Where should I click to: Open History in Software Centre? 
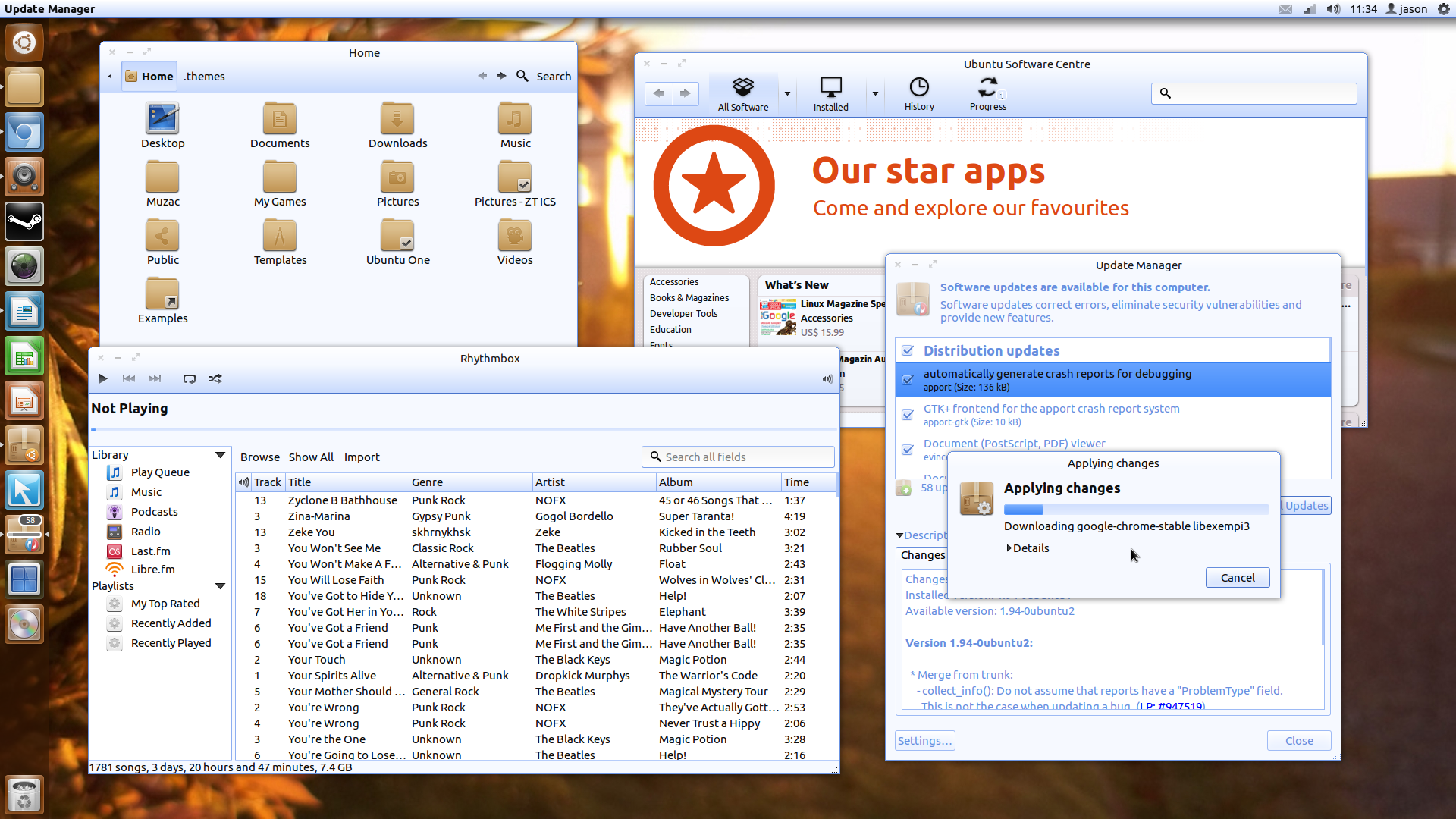919,94
